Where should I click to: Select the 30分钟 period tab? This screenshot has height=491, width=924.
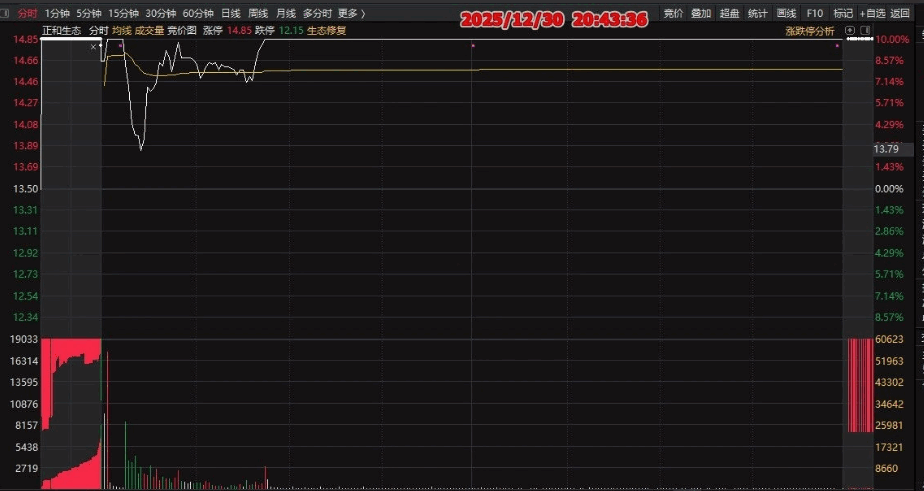160,13
